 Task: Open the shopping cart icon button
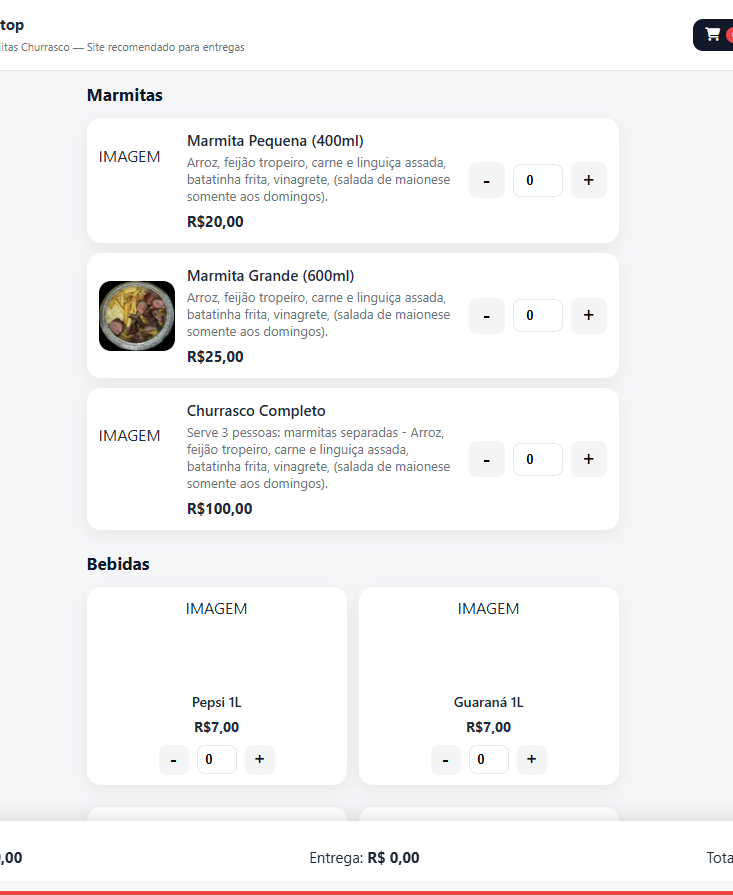(714, 34)
